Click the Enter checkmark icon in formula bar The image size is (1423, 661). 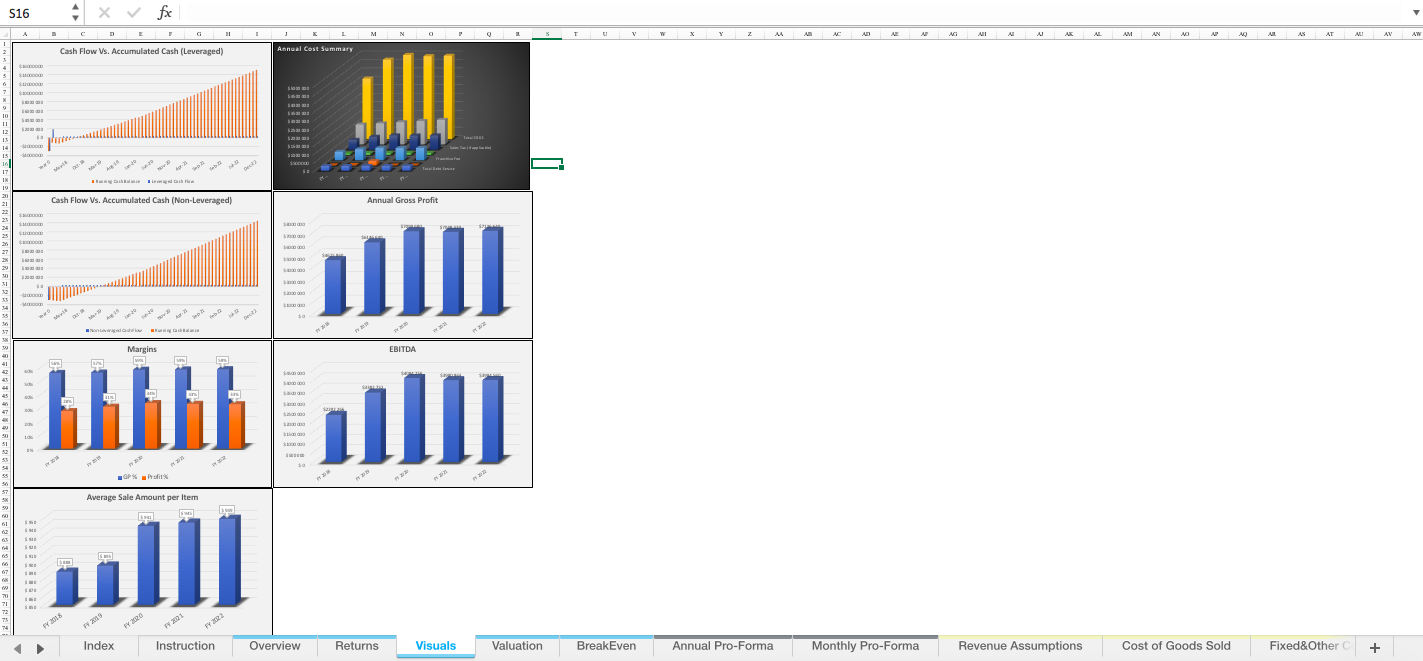click(x=133, y=13)
